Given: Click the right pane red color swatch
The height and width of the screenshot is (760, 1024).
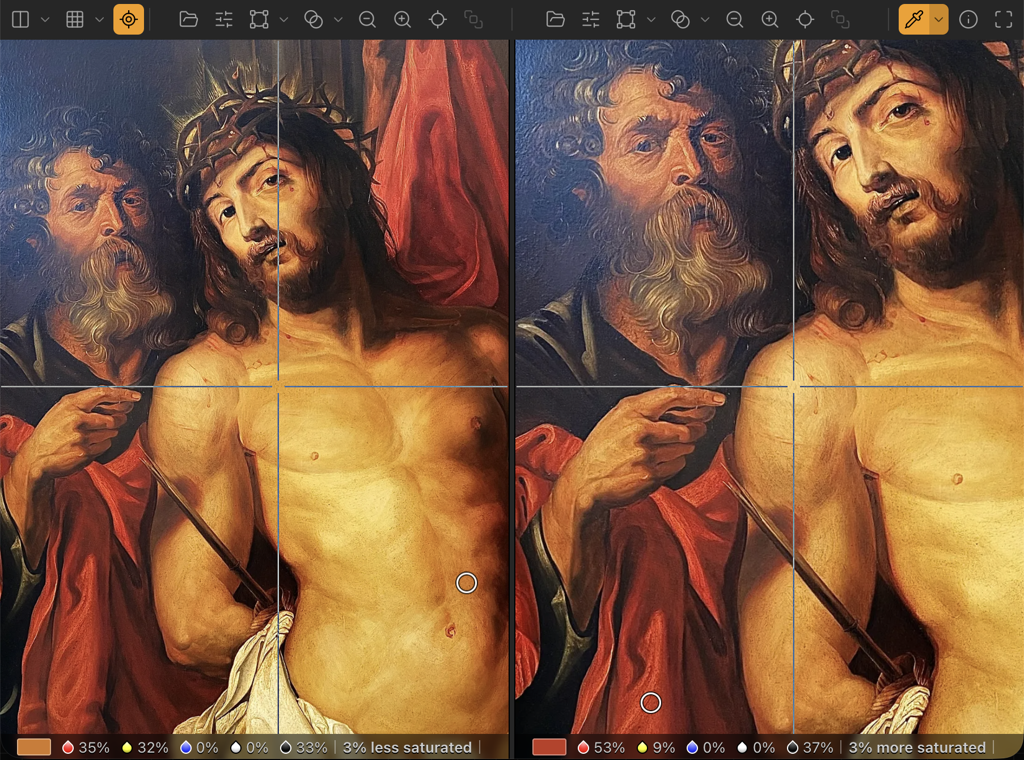Looking at the screenshot, I should [x=549, y=747].
